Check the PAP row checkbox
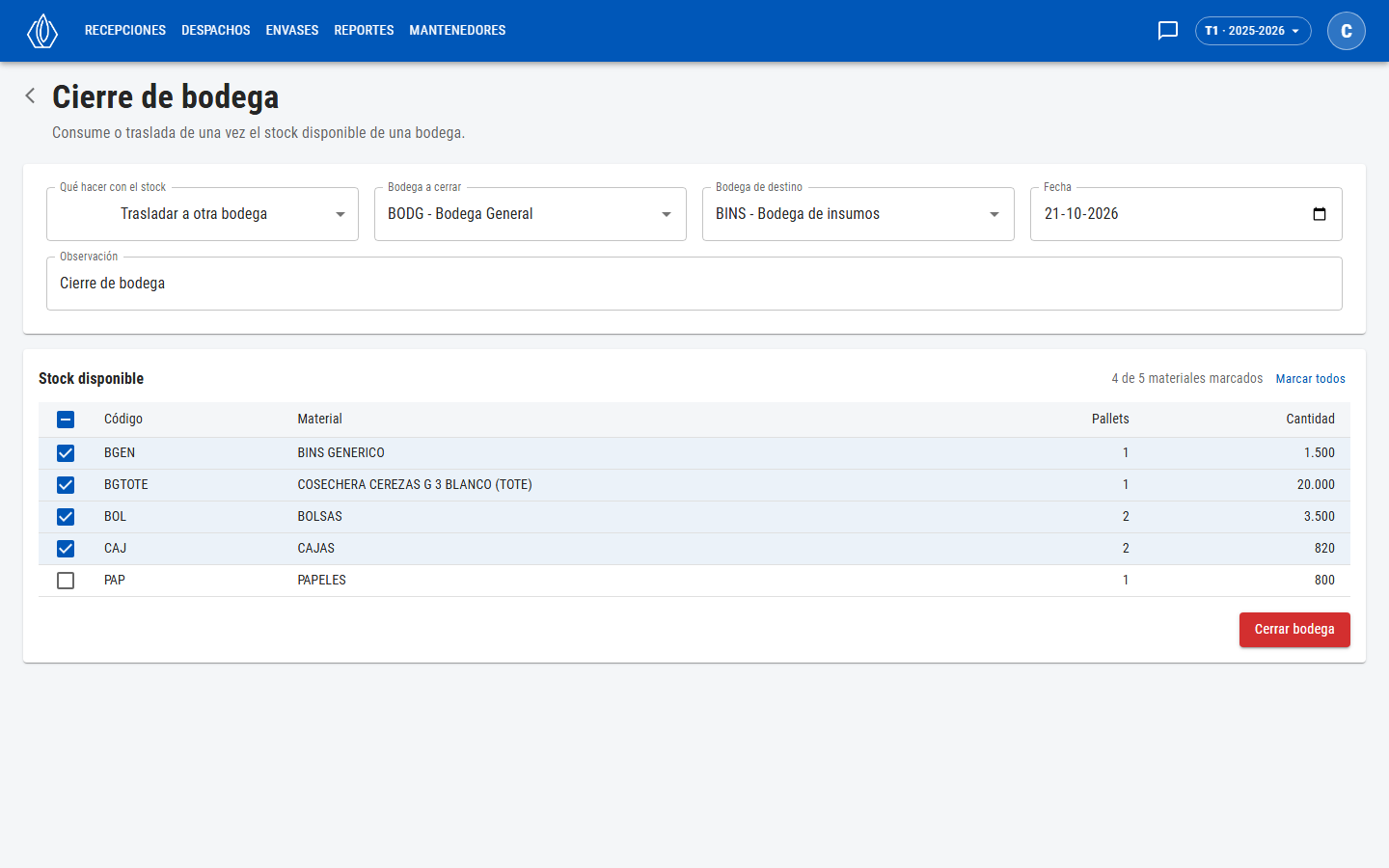The image size is (1389, 868). click(x=66, y=581)
